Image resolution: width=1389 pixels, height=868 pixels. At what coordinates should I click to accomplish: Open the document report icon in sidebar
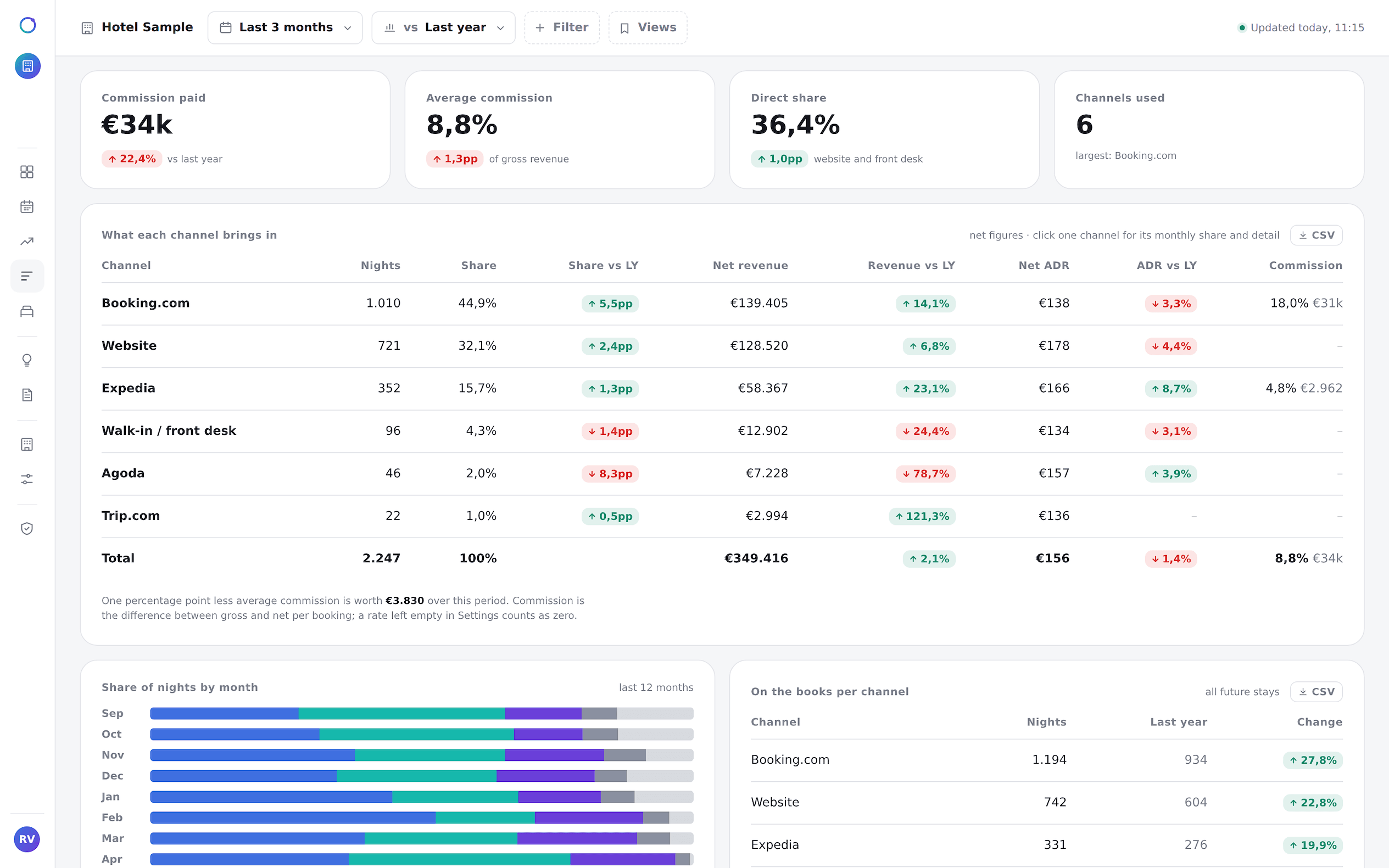point(27,395)
